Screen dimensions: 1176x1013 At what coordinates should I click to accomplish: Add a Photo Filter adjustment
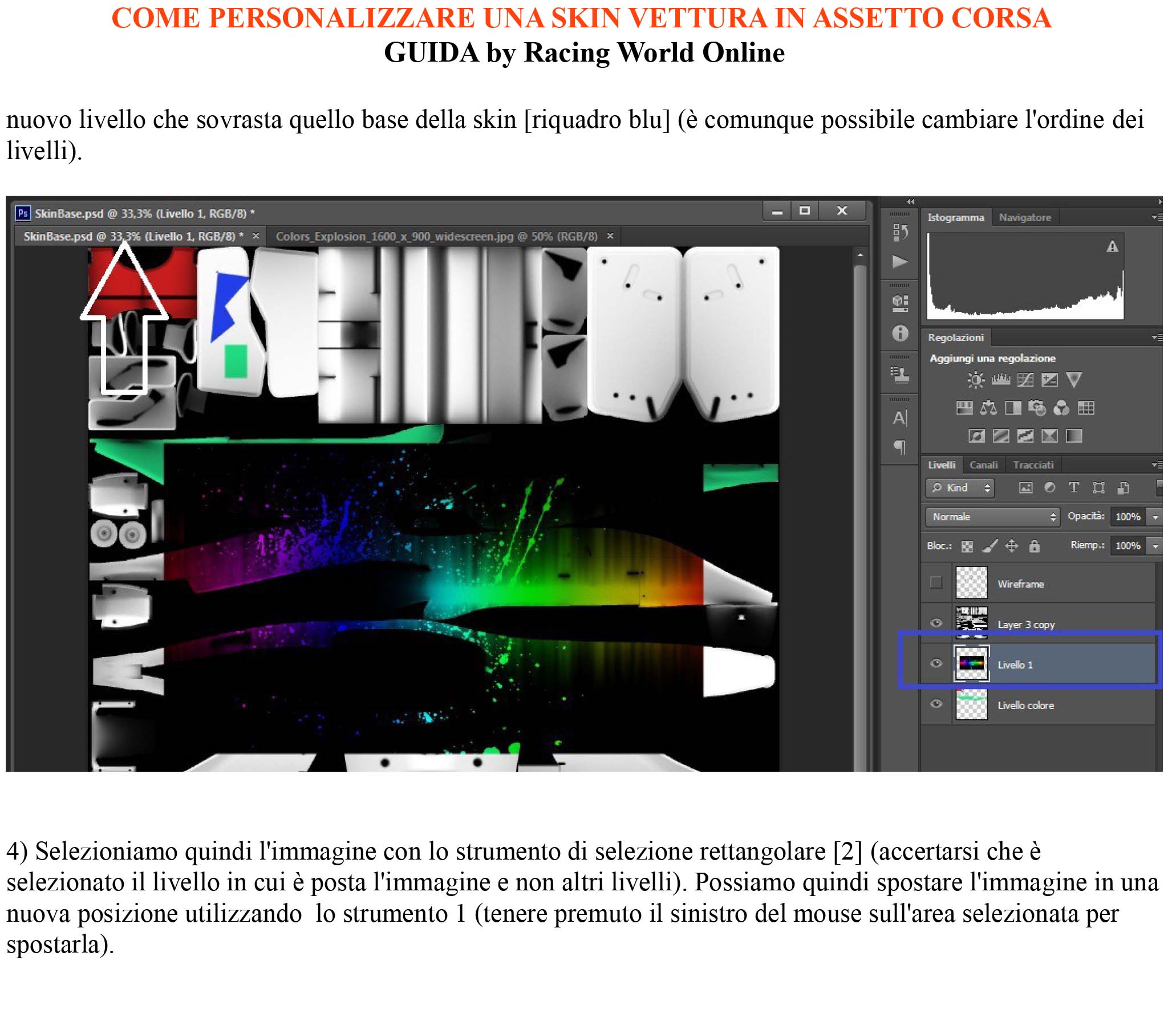click(1037, 408)
